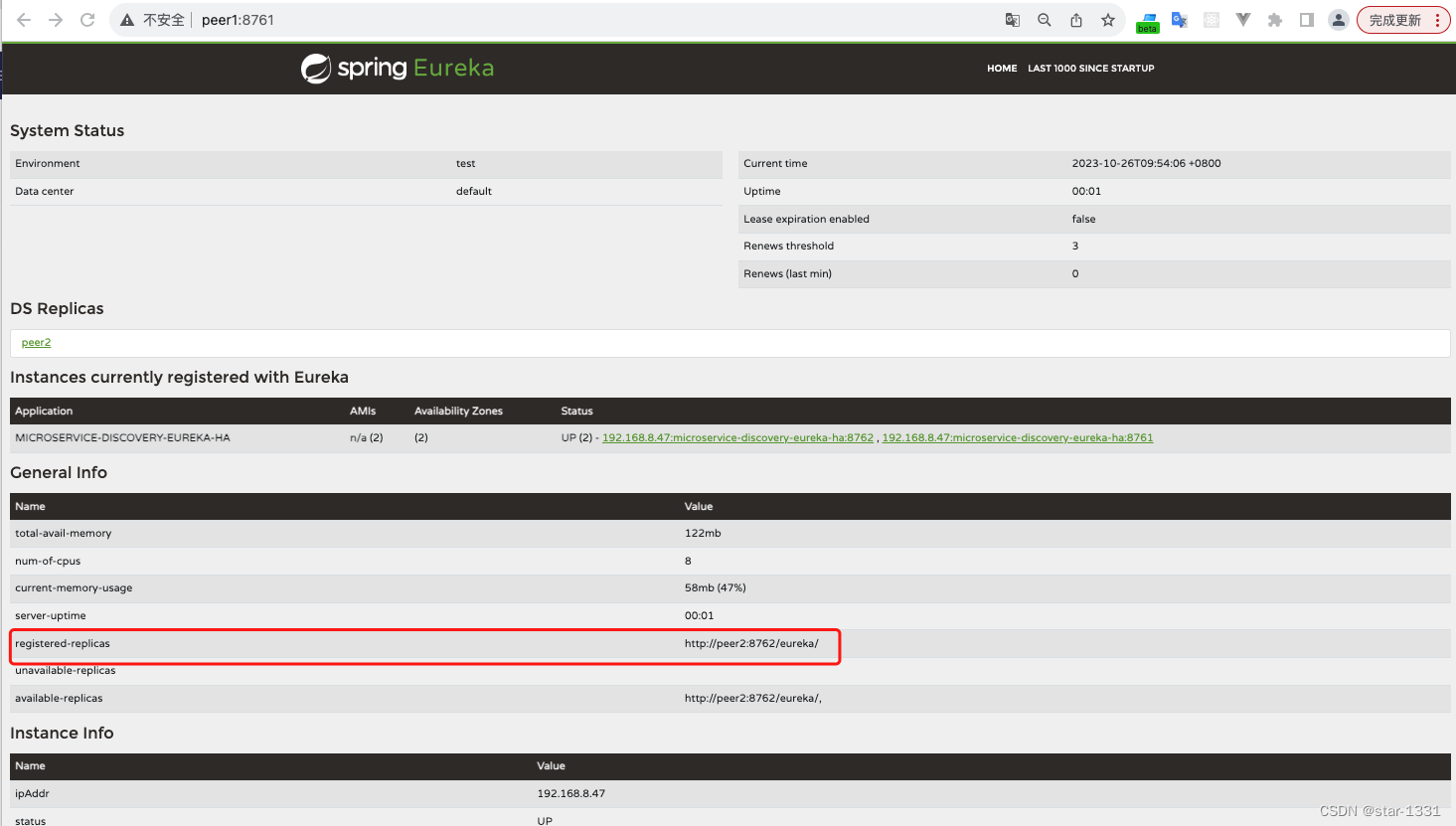The image size is (1456, 826).
Task: Click the unavailable-replicas row label
Action: click(66, 671)
